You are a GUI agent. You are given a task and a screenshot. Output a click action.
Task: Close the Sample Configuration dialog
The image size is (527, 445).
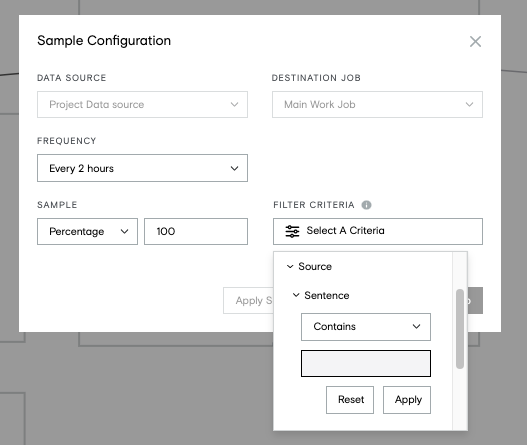pos(475,42)
